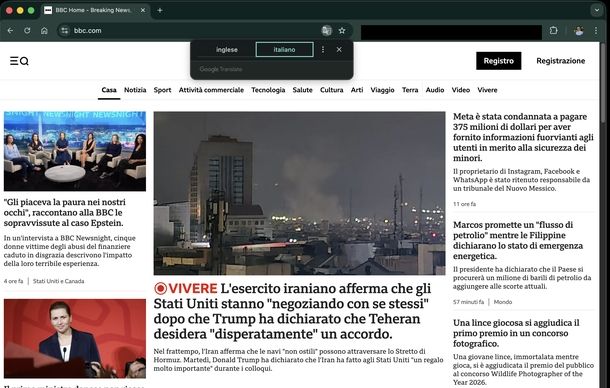Open a new browser tab
This screenshot has width=610, height=388.
[160, 11]
